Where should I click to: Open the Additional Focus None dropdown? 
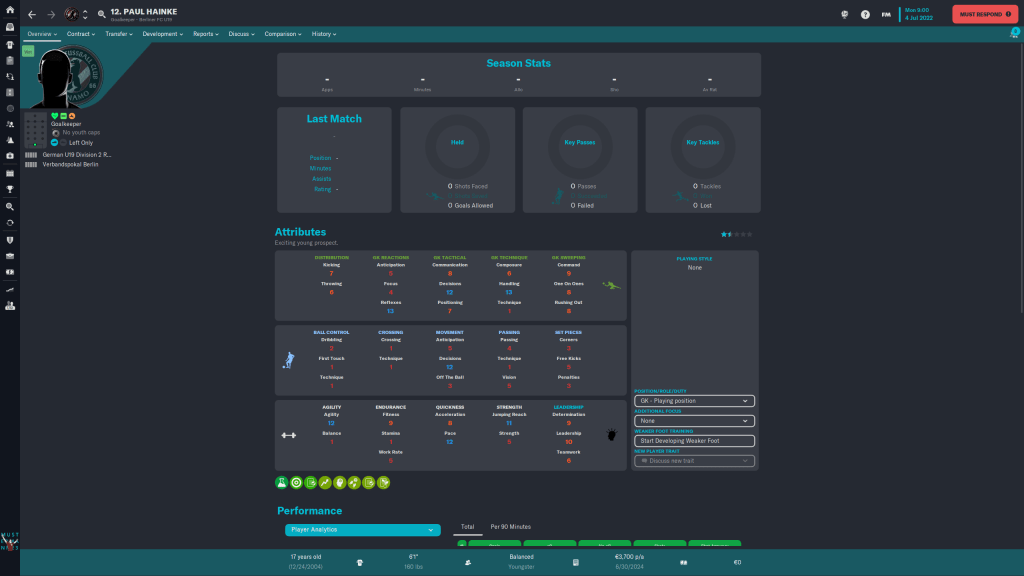point(694,421)
